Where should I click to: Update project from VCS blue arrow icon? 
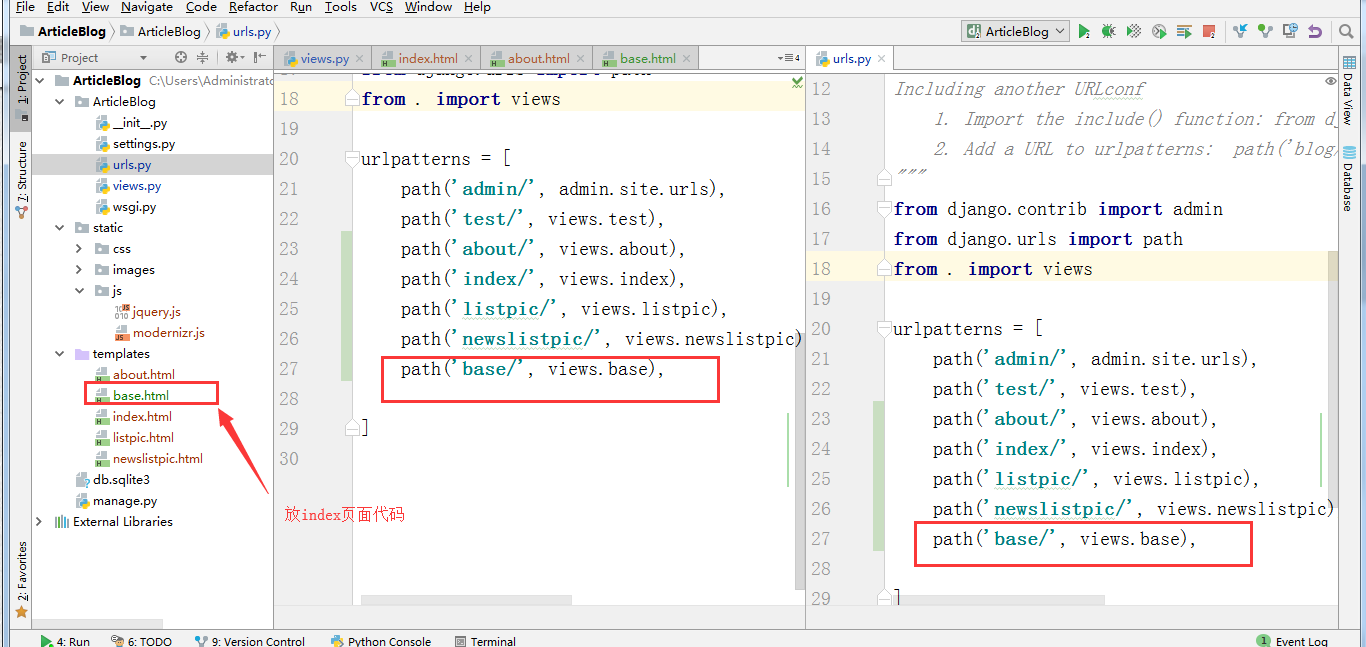click(1240, 32)
